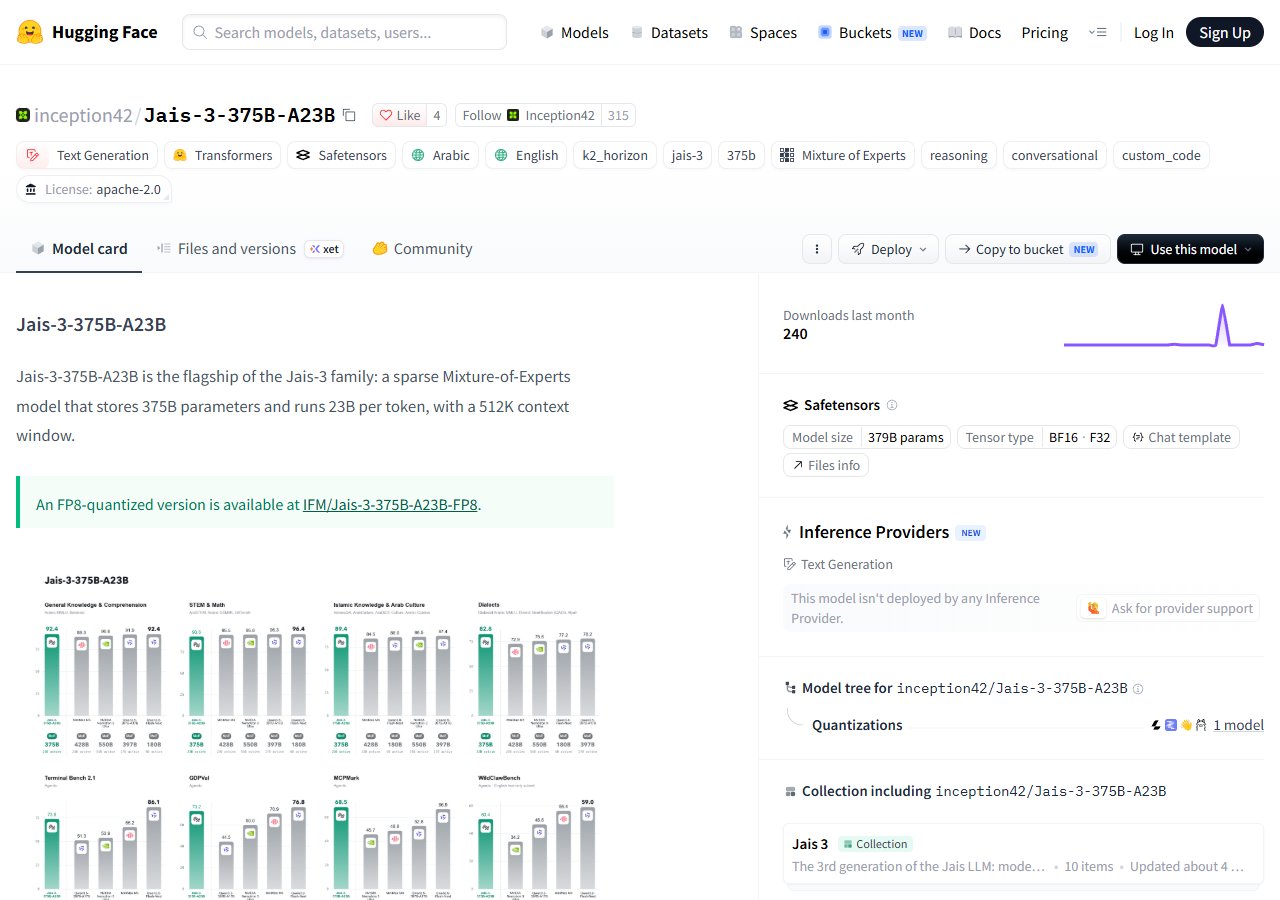Filter by the Arabic language tag
The height and width of the screenshot is (900, 1280).
[441, 155]
